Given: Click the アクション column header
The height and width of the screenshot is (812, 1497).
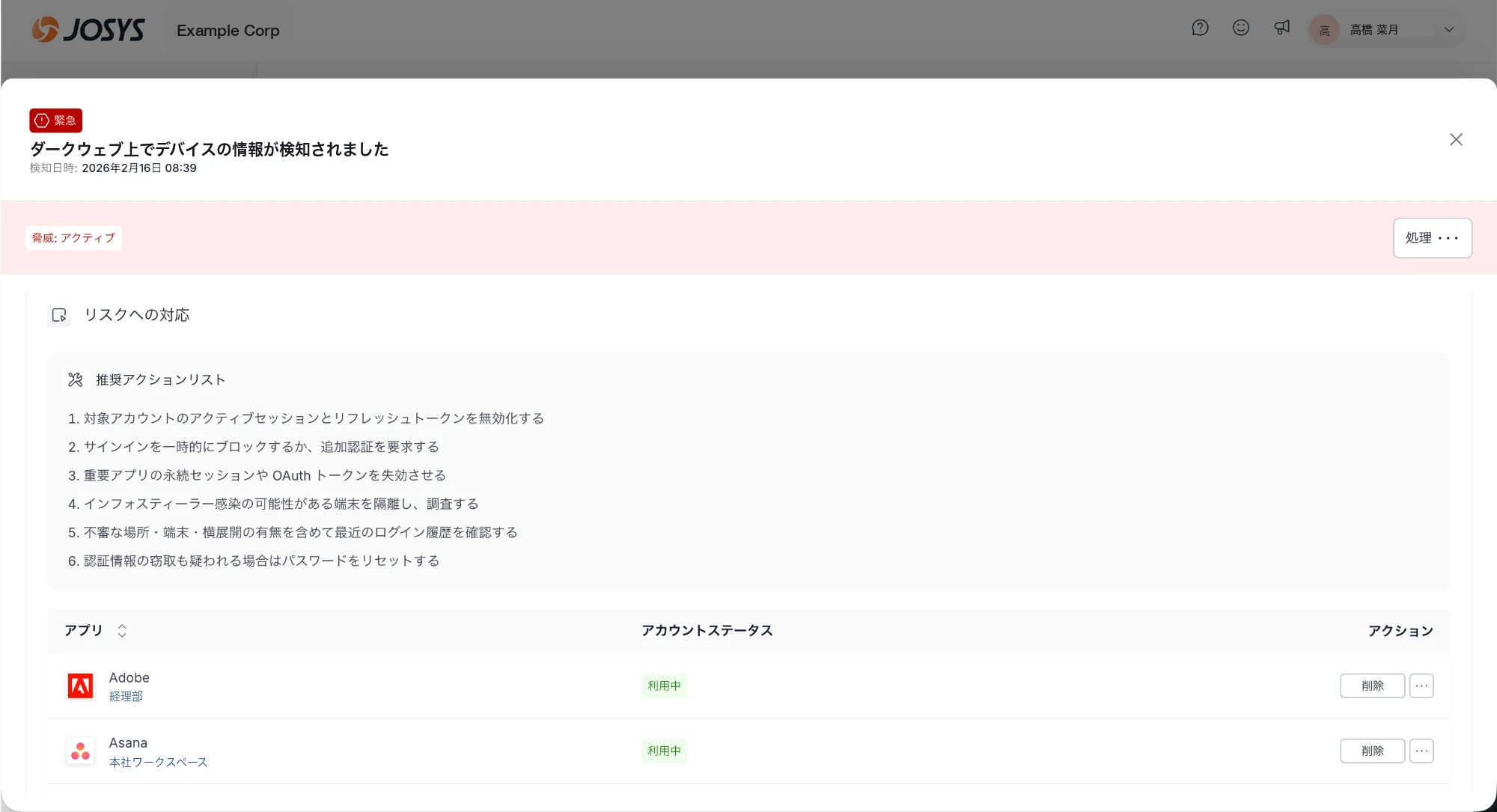Looking at the screenshot, I should [1400, 631].
